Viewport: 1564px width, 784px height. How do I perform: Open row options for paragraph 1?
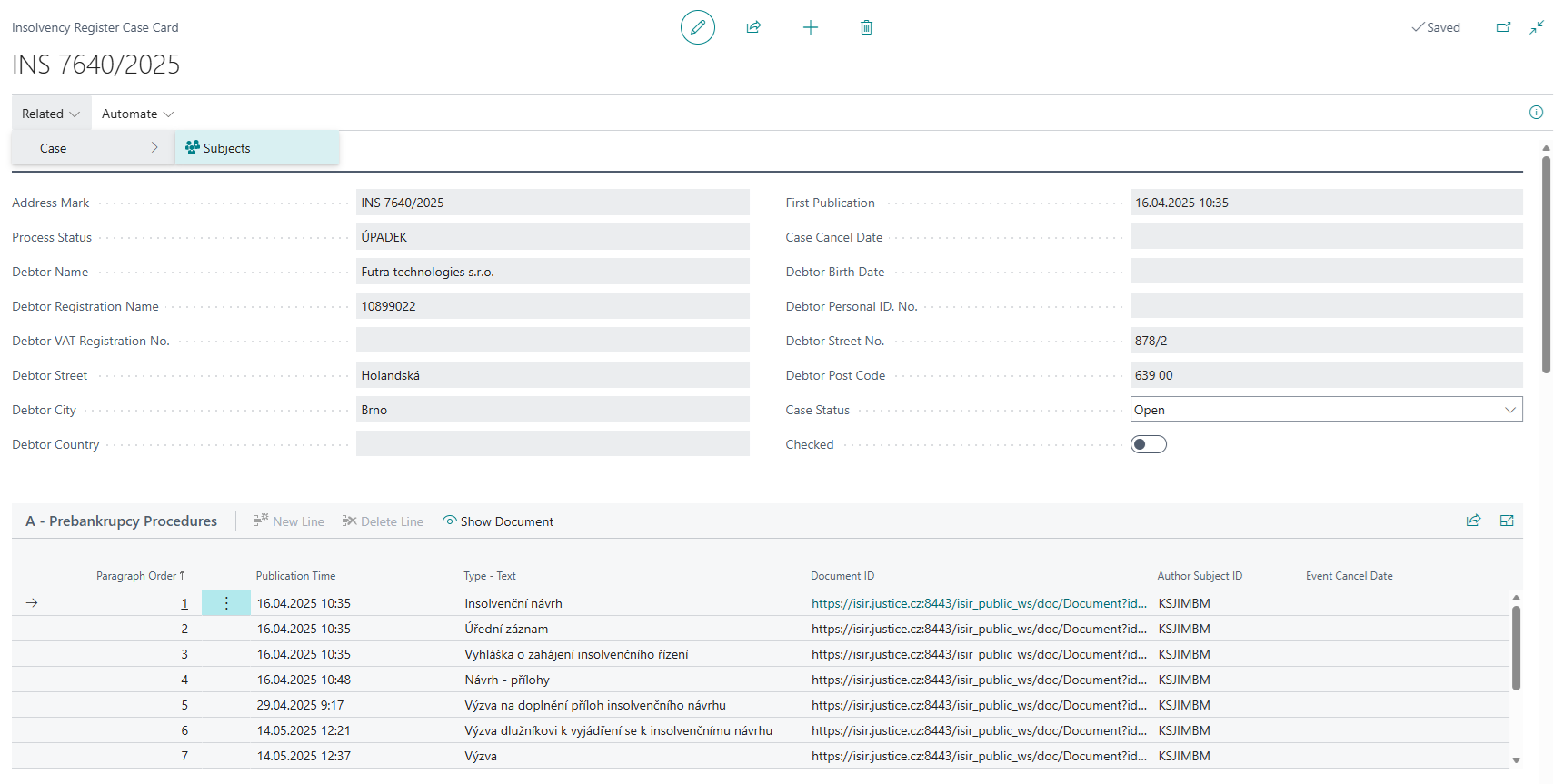[x=226, y=603]
